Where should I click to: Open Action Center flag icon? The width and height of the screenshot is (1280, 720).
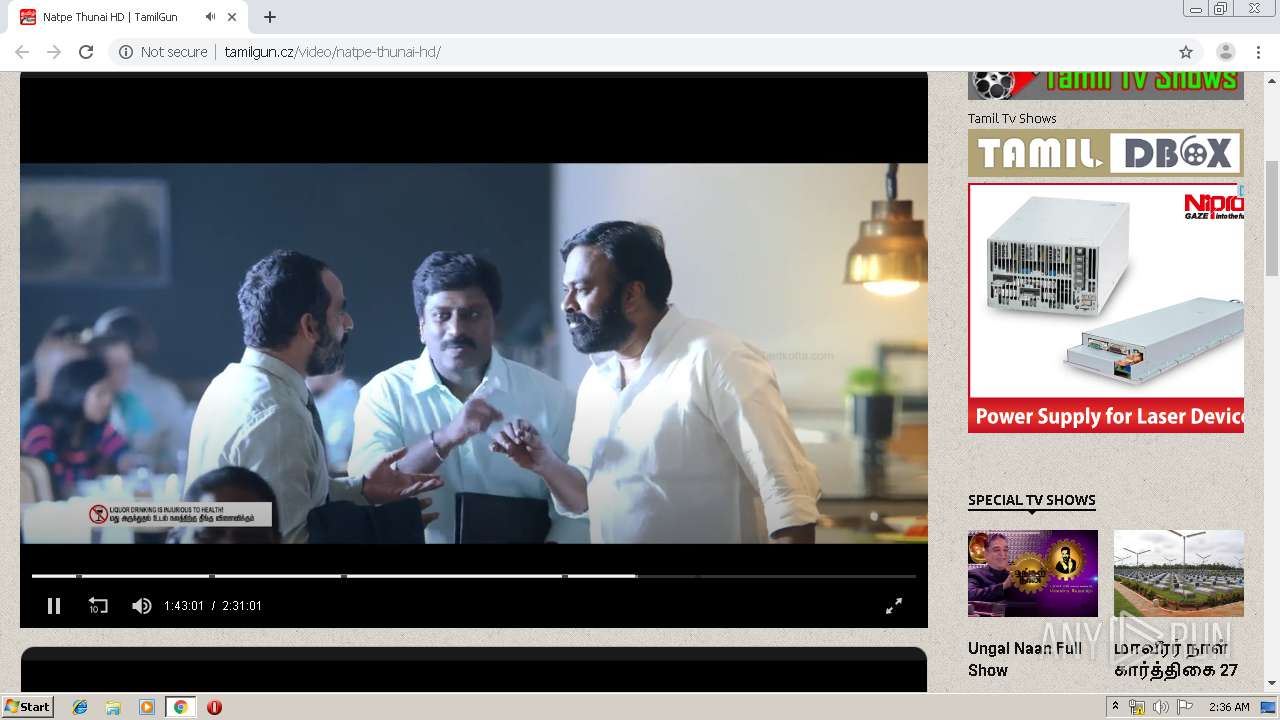pyautogui.click(x=1184, y=707)
